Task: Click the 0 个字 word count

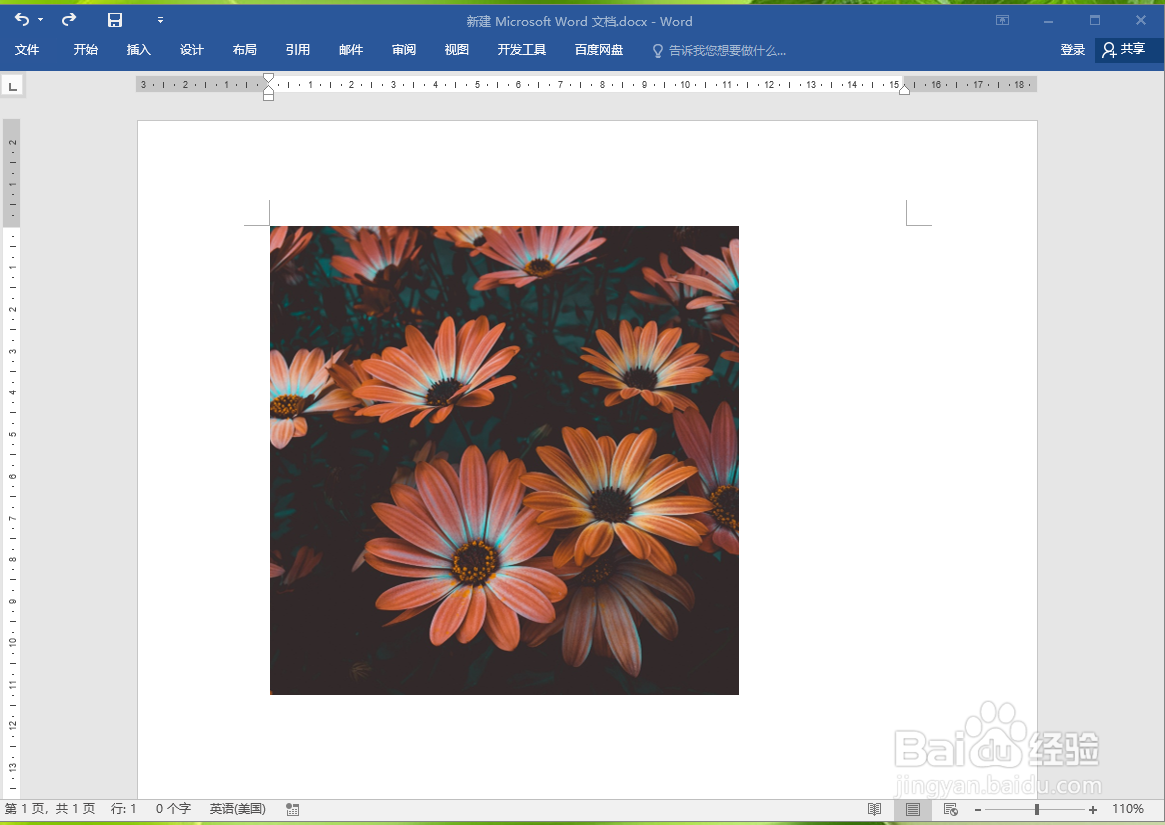Action: click(x=173, y=809)
